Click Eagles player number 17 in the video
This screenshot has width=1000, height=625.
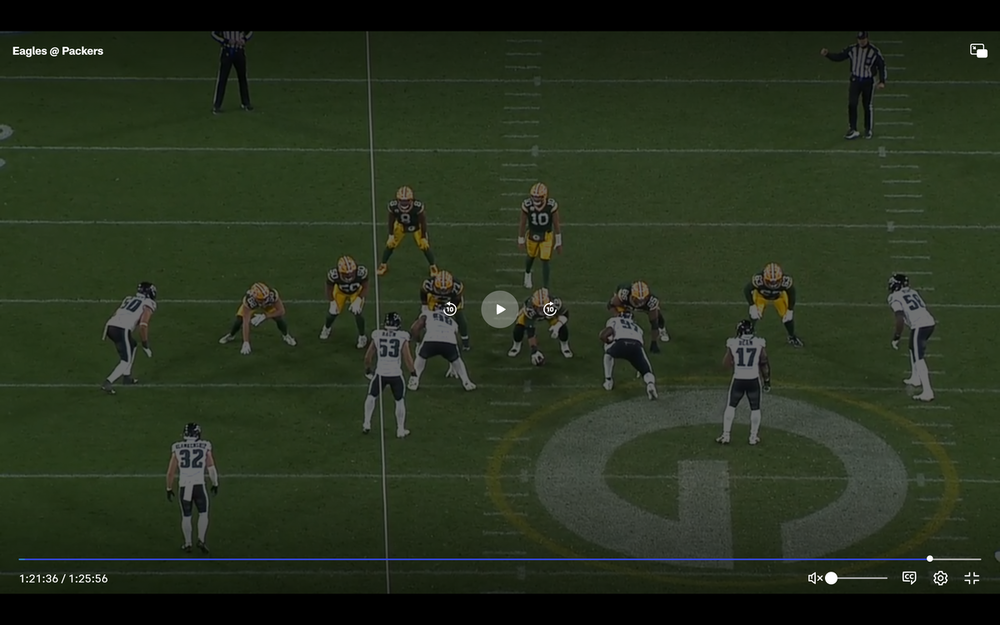745,380
